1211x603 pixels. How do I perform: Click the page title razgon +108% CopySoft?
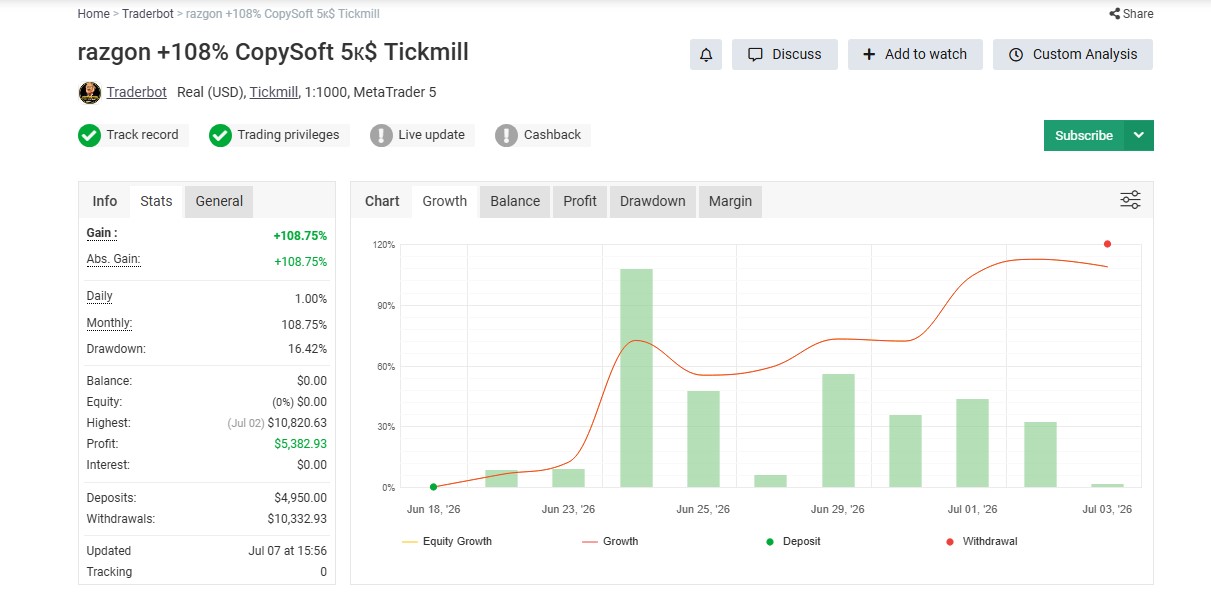point(273,52)
